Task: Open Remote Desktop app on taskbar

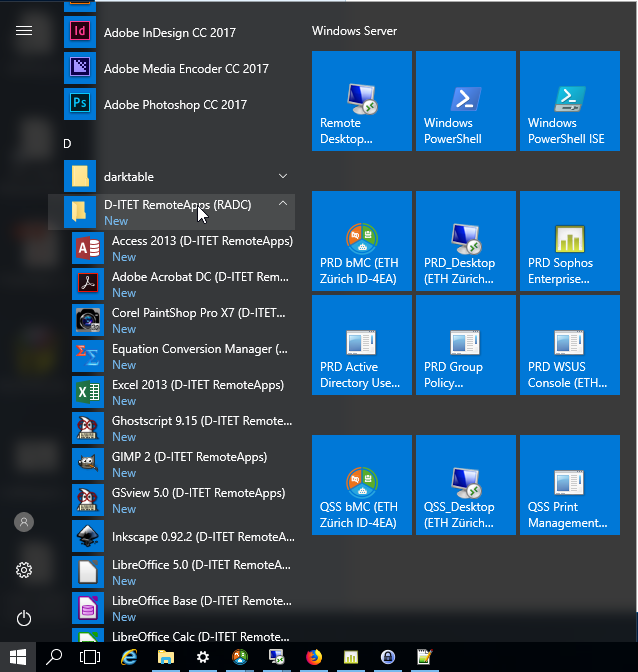Action: click(277, 657)
